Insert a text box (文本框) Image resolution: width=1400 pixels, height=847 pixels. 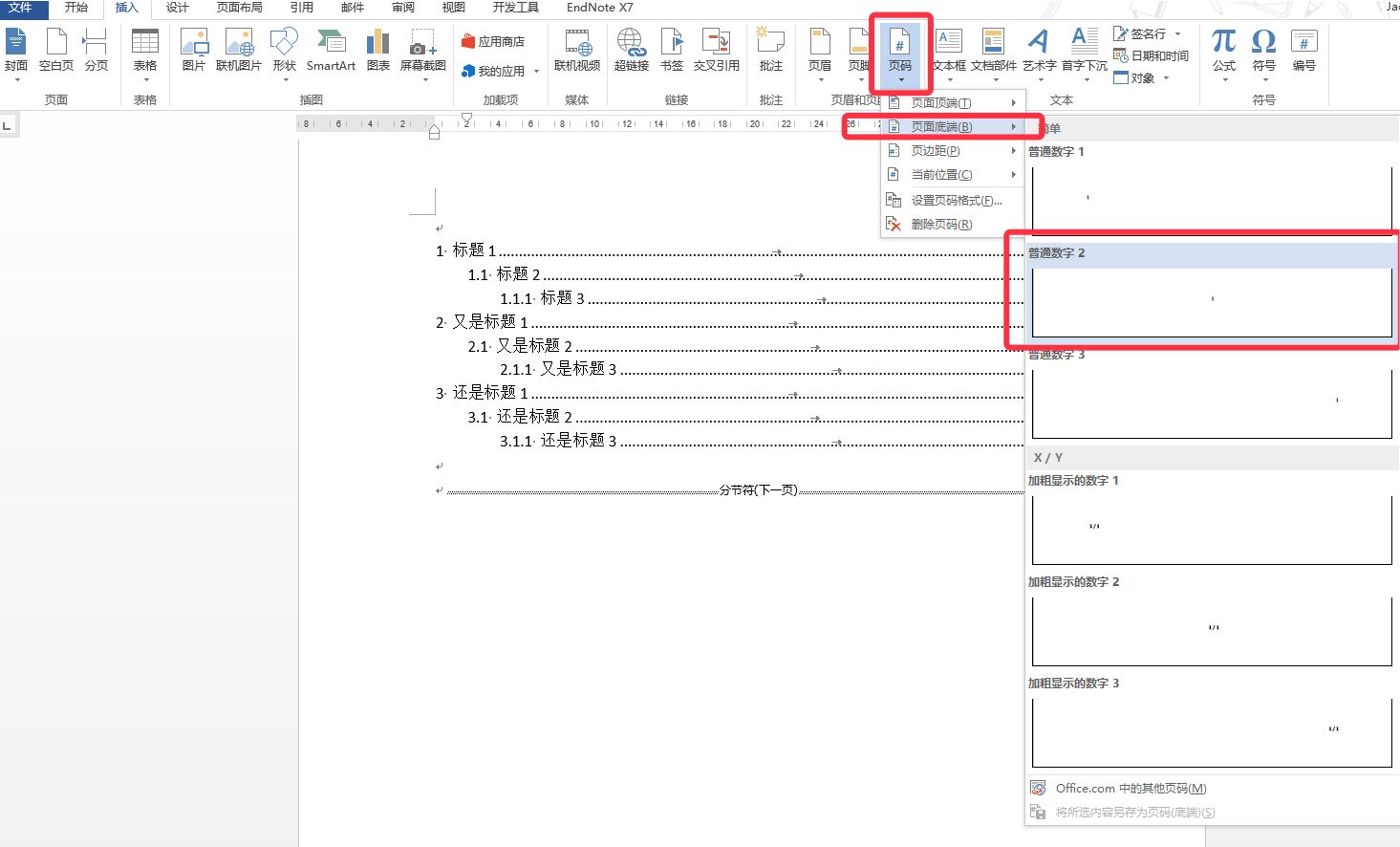pos(949,53)
